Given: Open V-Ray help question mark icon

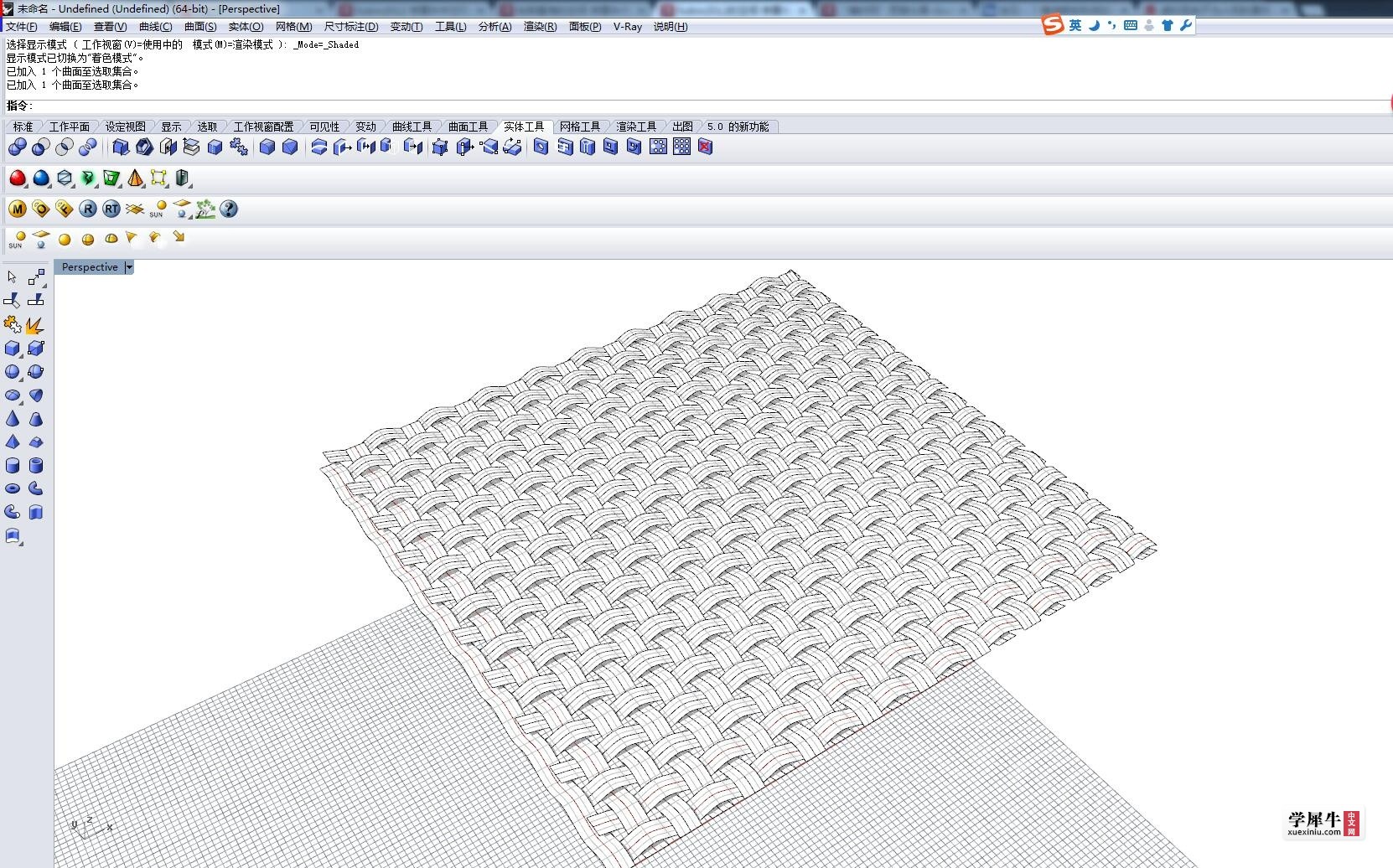Looking at the screenshot, I should 229,209.
